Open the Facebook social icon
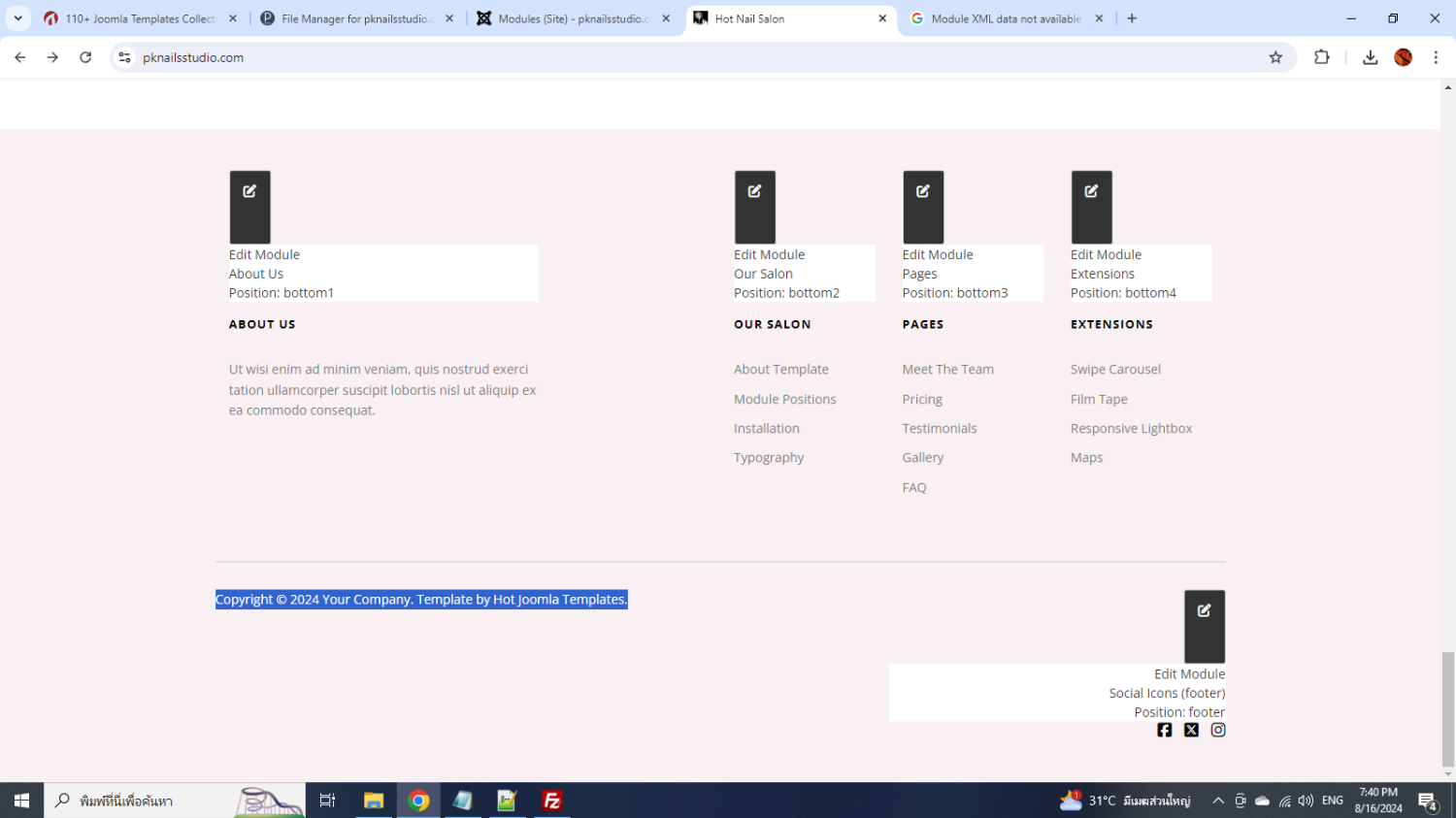 click(x=1165, y=730)
